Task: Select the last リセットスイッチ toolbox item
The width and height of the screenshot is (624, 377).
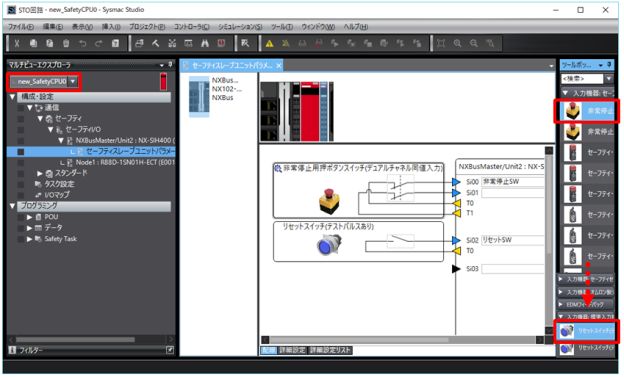Action: tap(587, 348)
